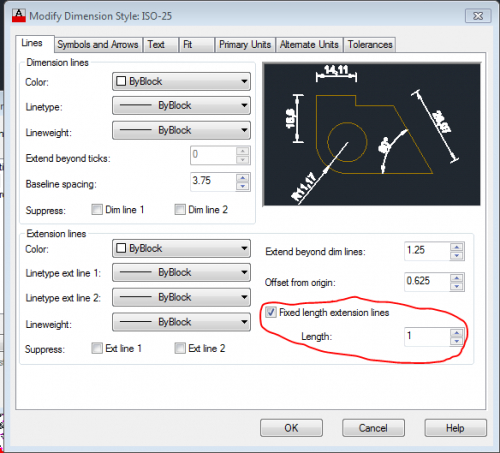Click the Offset from origin field
Image resolution: width=500 pixels, height=453 pixels.
pos(427,282)
